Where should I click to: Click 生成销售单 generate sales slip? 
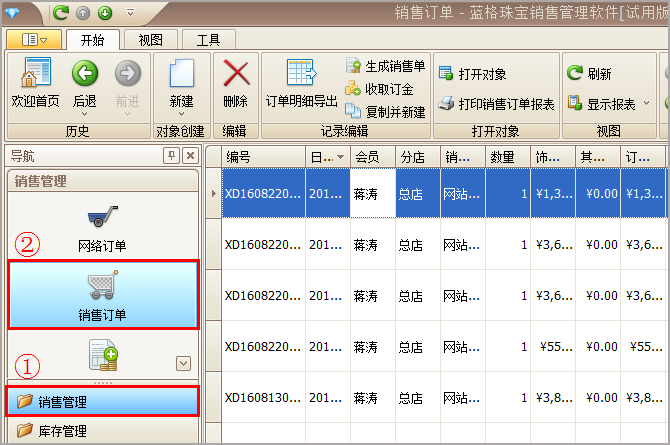385,66
